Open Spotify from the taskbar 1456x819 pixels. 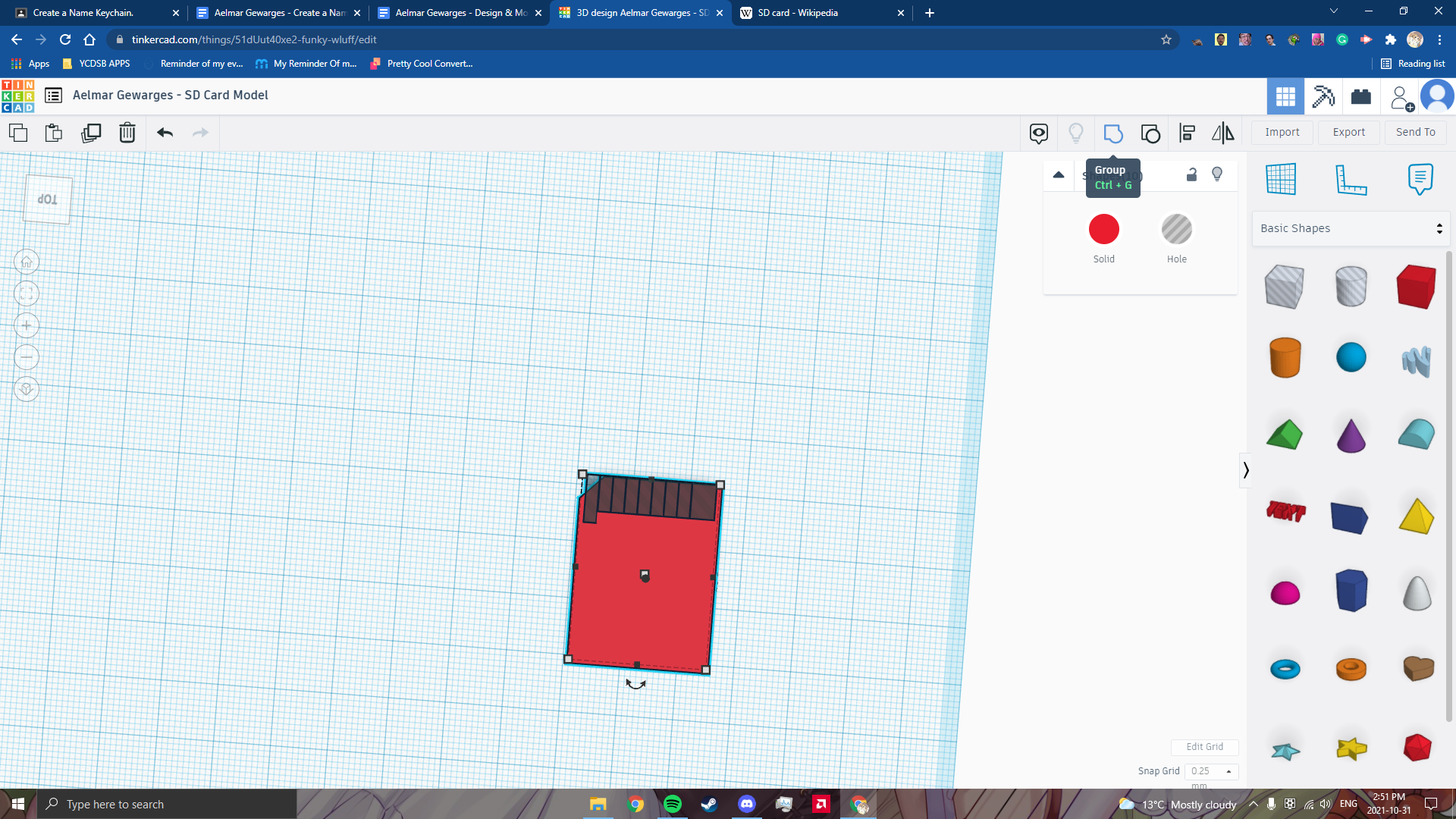point(673,804)
